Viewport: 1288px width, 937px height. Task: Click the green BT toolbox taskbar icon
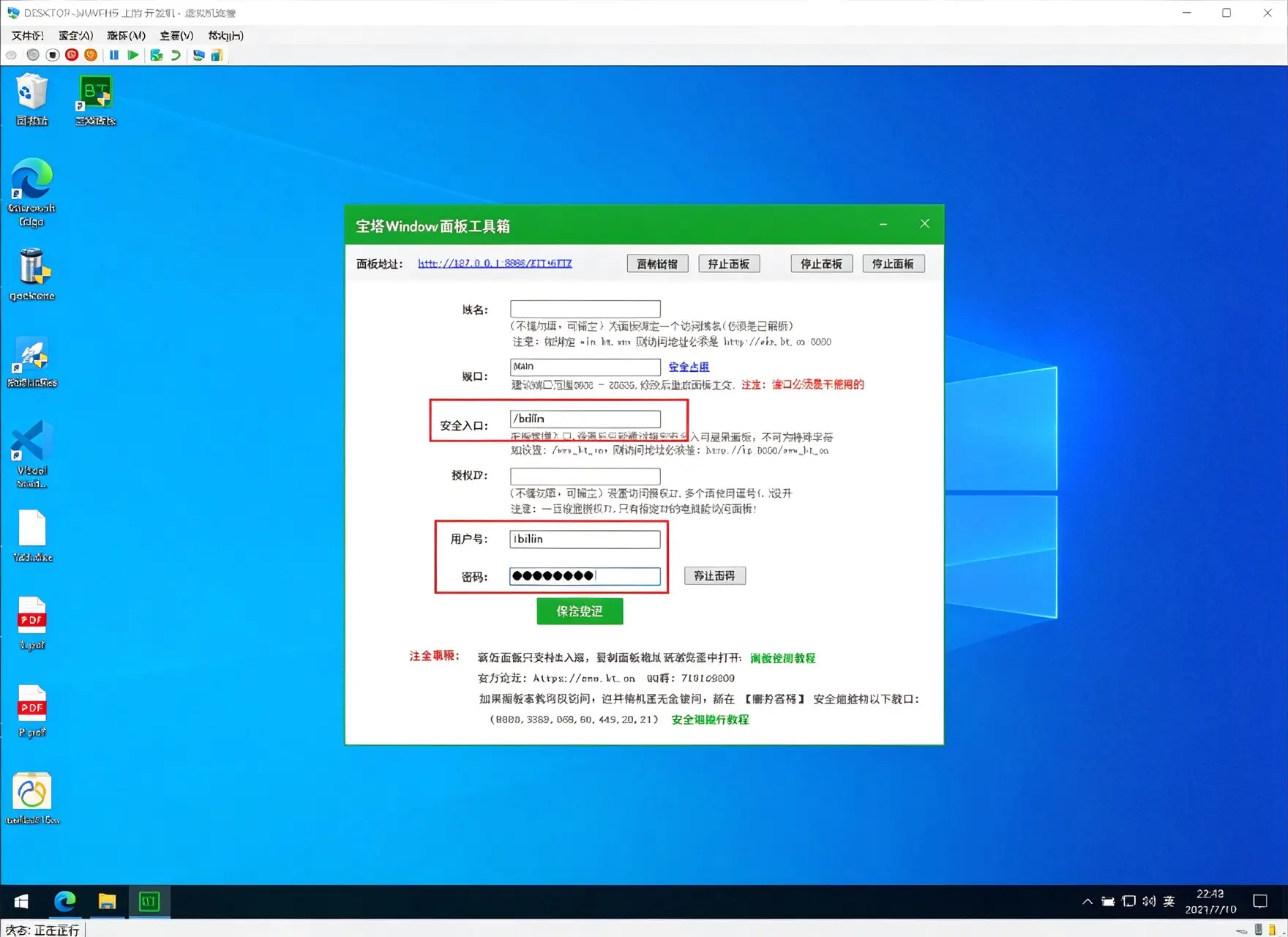tap(149, 901)
